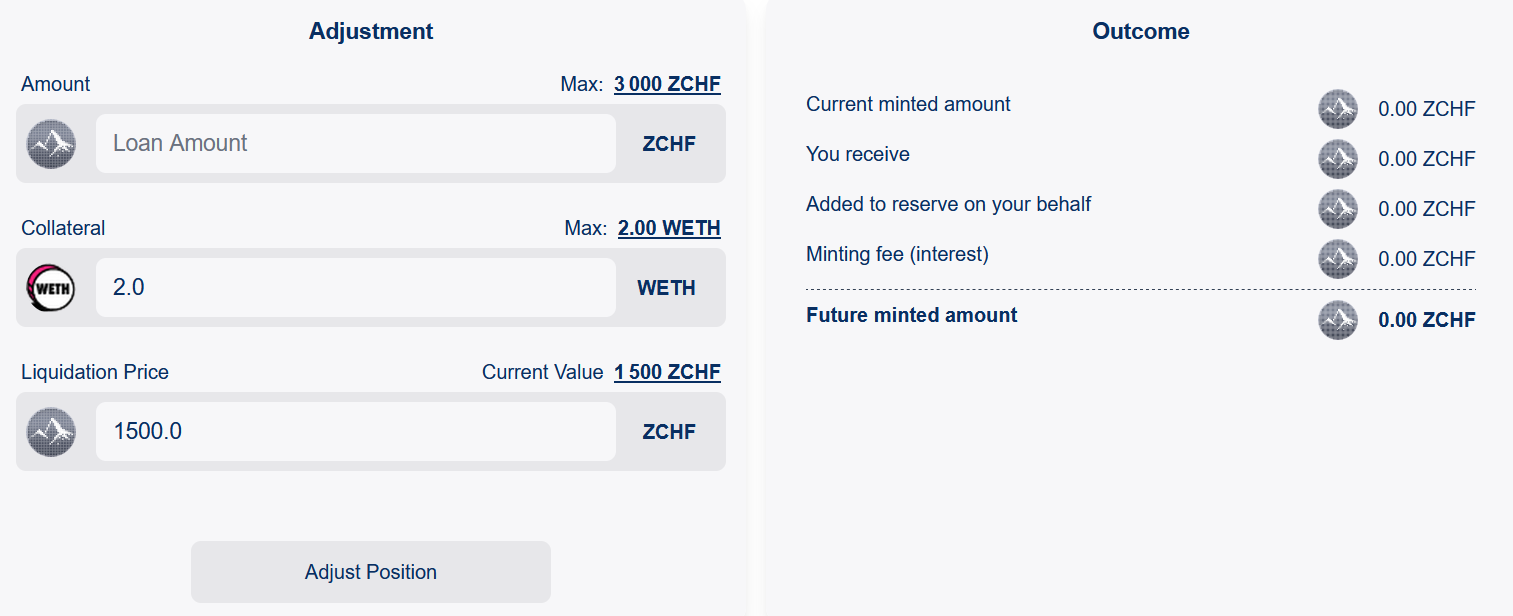Click the Collateral input showing 2.0

click(x=355, y=288)
